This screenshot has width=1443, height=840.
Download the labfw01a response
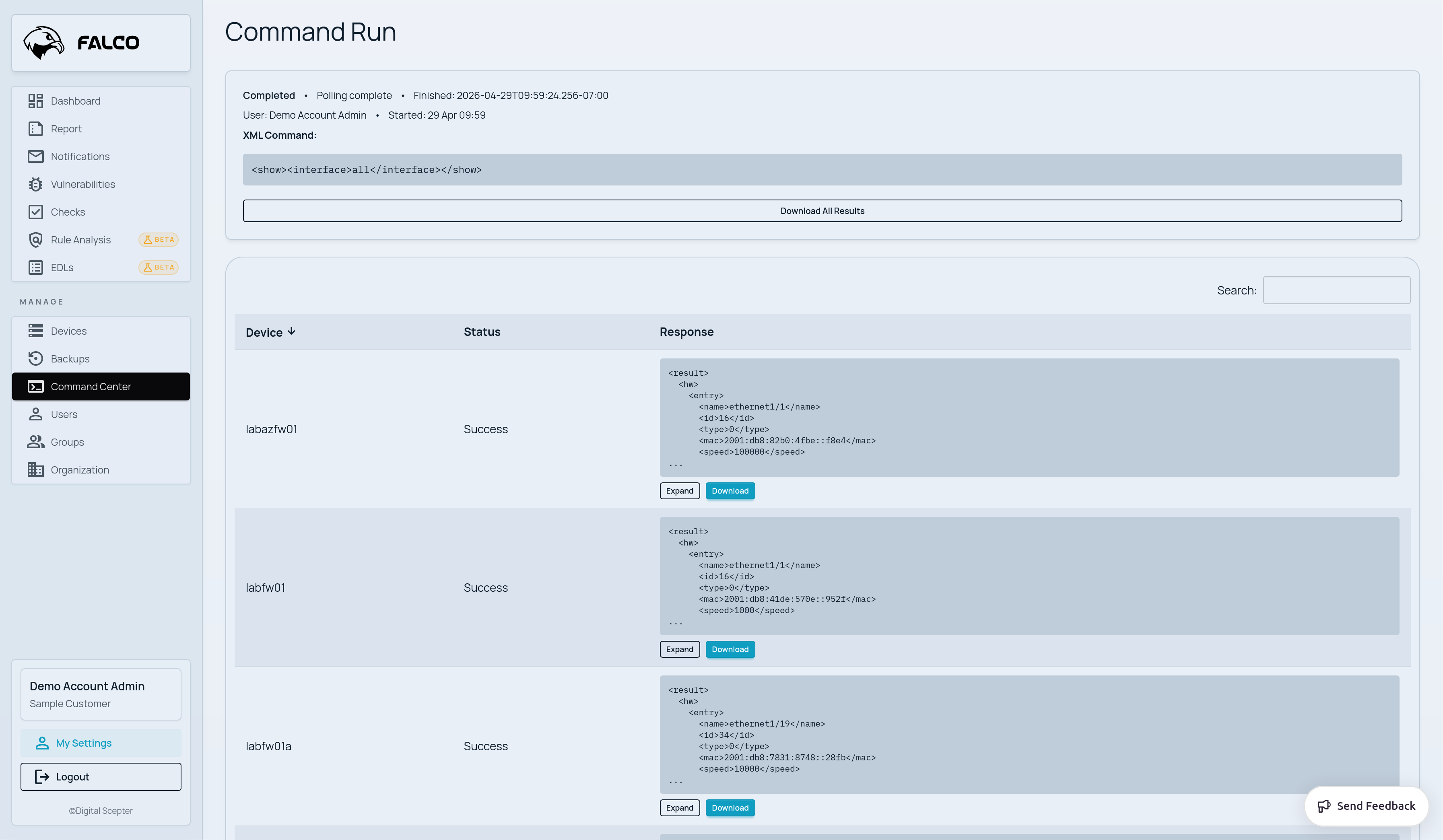[730, 808]
